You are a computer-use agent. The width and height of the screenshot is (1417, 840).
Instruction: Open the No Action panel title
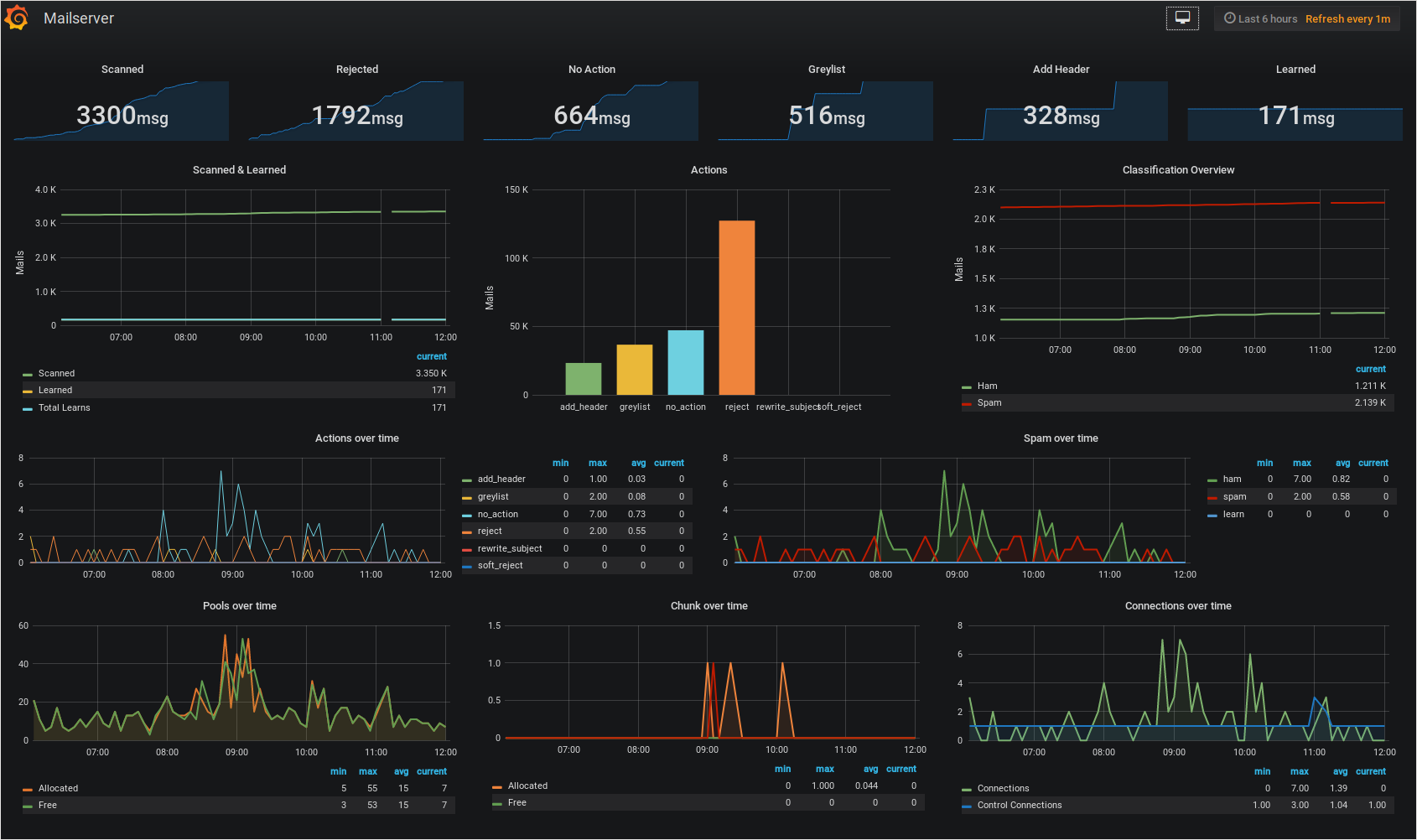[592, 70]
